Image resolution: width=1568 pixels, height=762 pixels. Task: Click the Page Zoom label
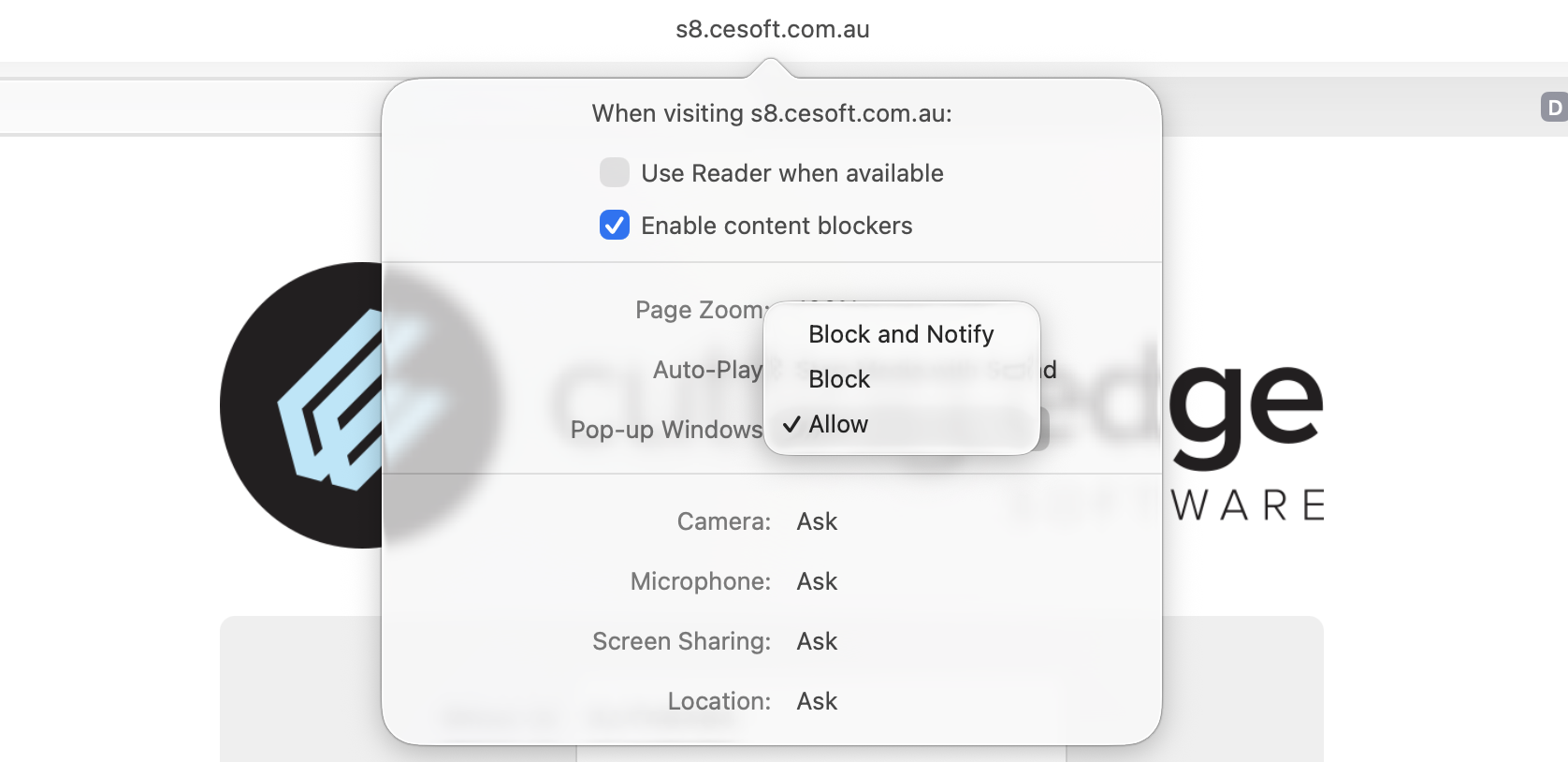tap(701, 310)
